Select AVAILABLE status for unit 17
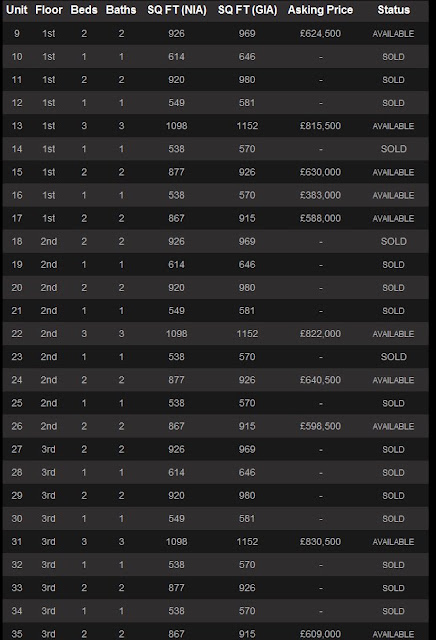Viewport: 436px width, 640px height. 394,218
